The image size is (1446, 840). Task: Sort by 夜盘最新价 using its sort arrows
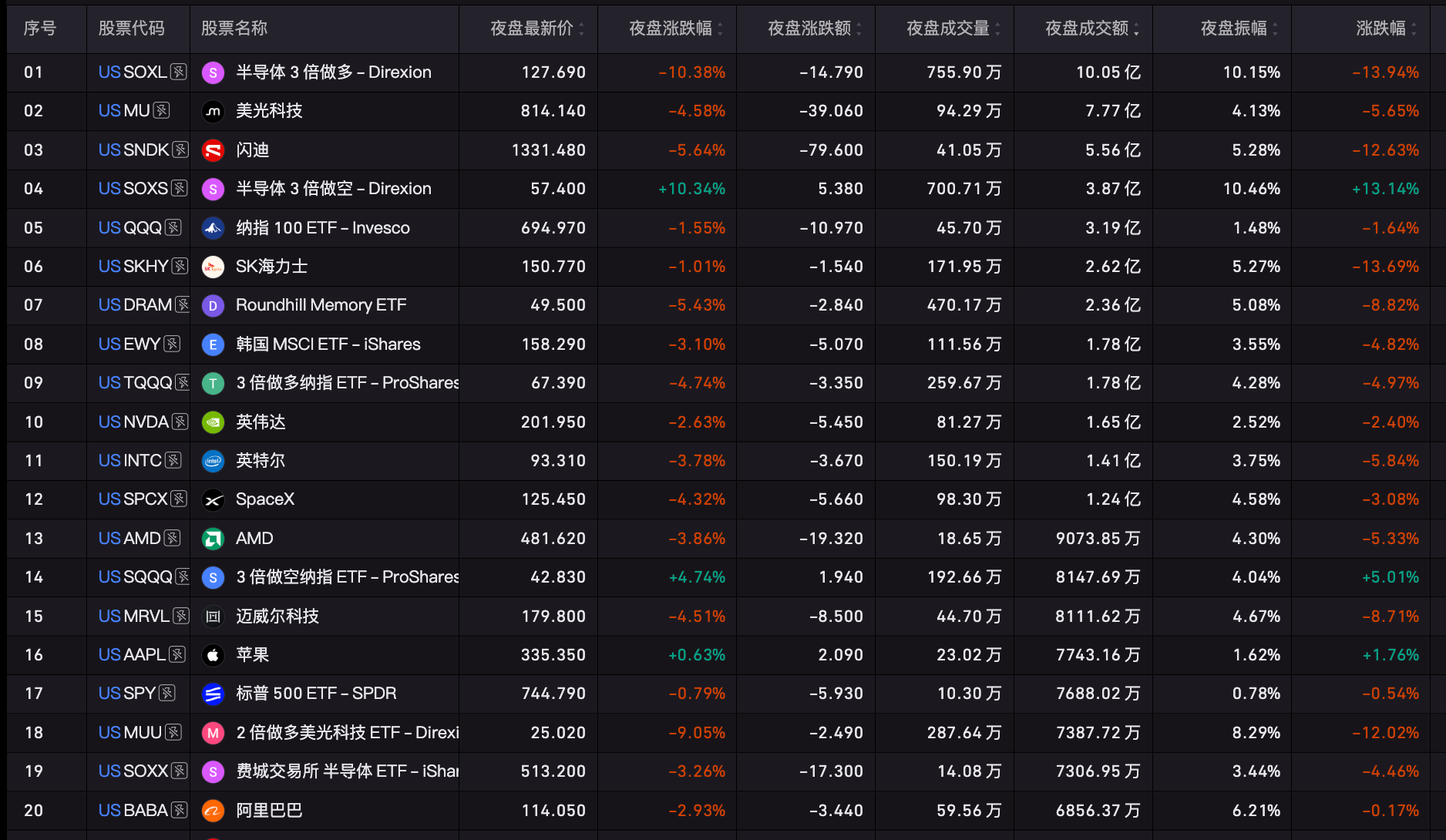582,29
